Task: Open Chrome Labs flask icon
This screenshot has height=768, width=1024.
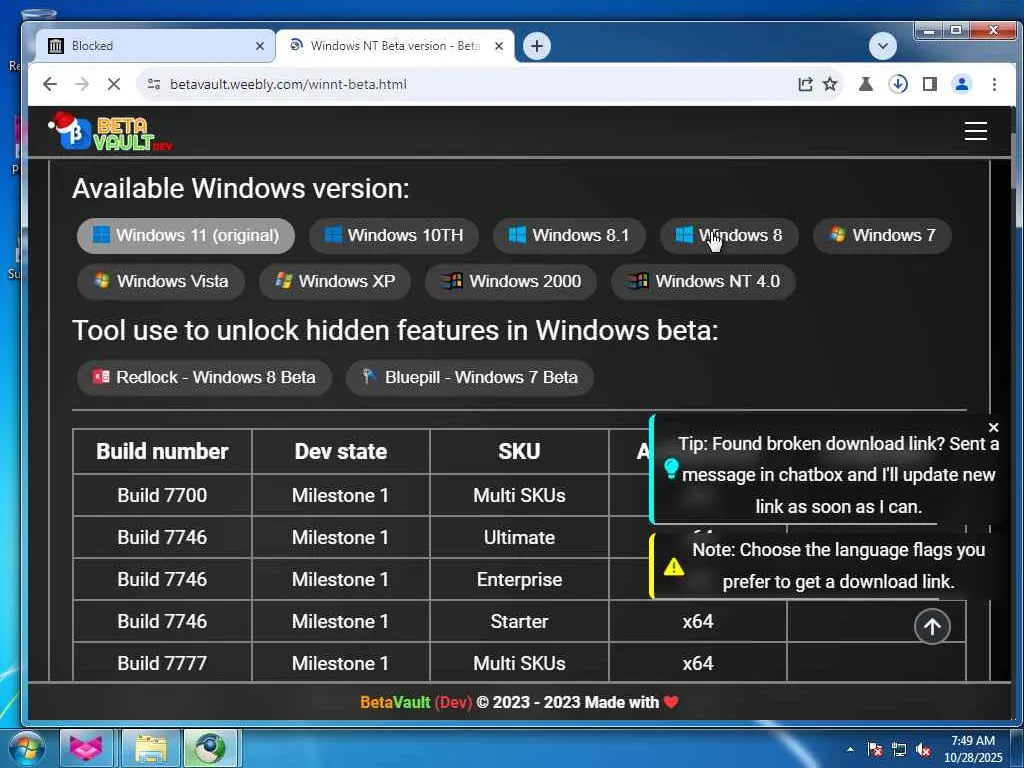Action: click(x=866, y=84)
